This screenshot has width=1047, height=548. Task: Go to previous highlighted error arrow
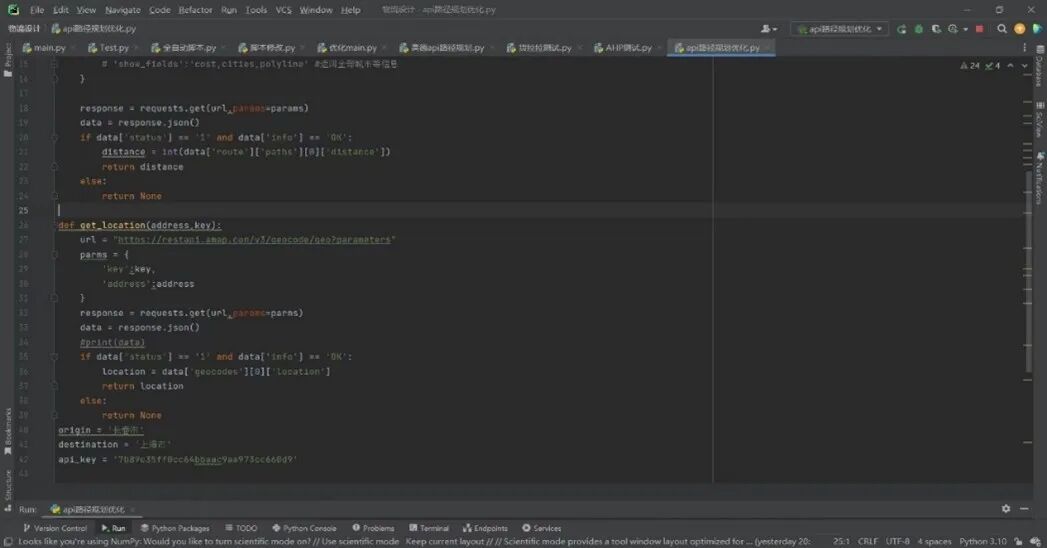point(1010,65)
